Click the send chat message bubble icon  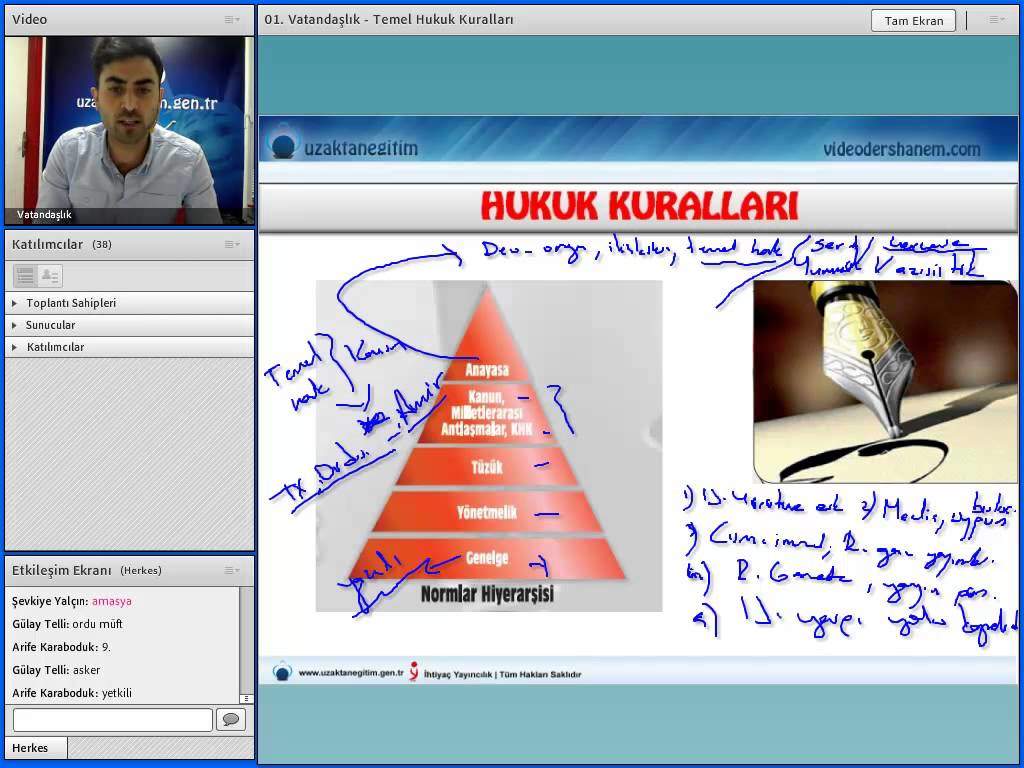pyautogui.click(x=230, y=720)
